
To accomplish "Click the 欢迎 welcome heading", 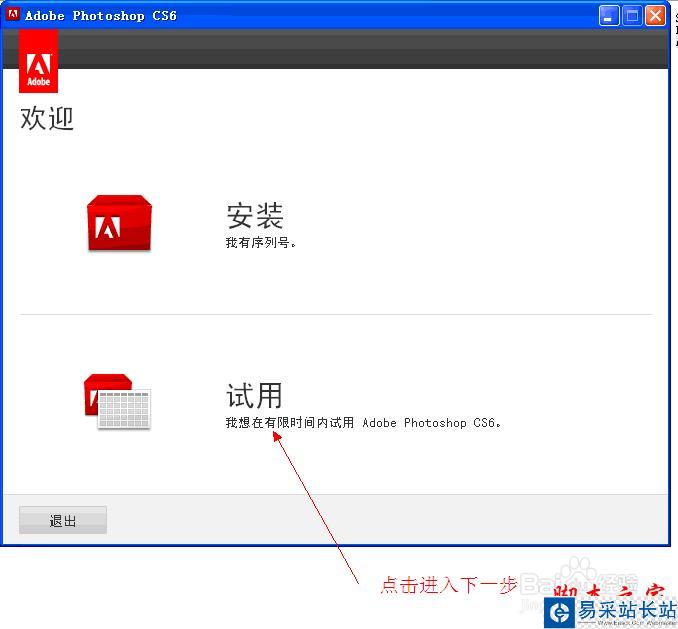I will click(47, 118).
